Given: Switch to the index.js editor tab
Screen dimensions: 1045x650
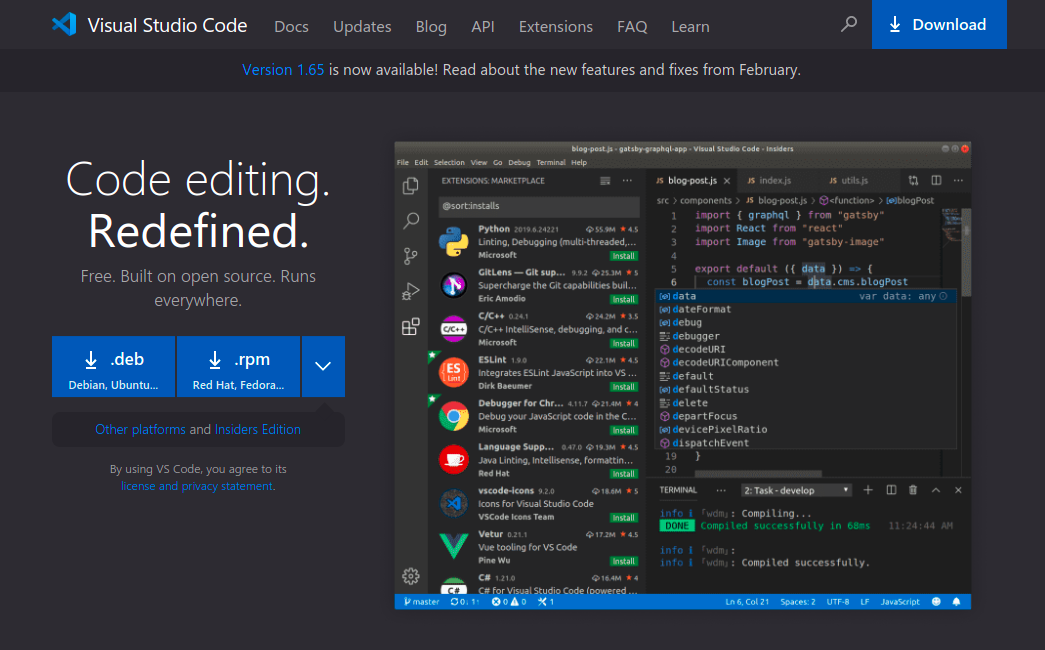Looking at the screenshot, I should [775, 181].
